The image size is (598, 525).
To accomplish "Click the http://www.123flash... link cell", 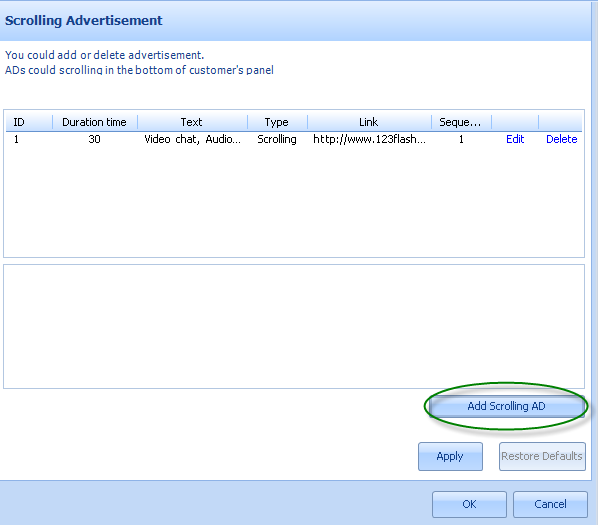I will 369,139.
